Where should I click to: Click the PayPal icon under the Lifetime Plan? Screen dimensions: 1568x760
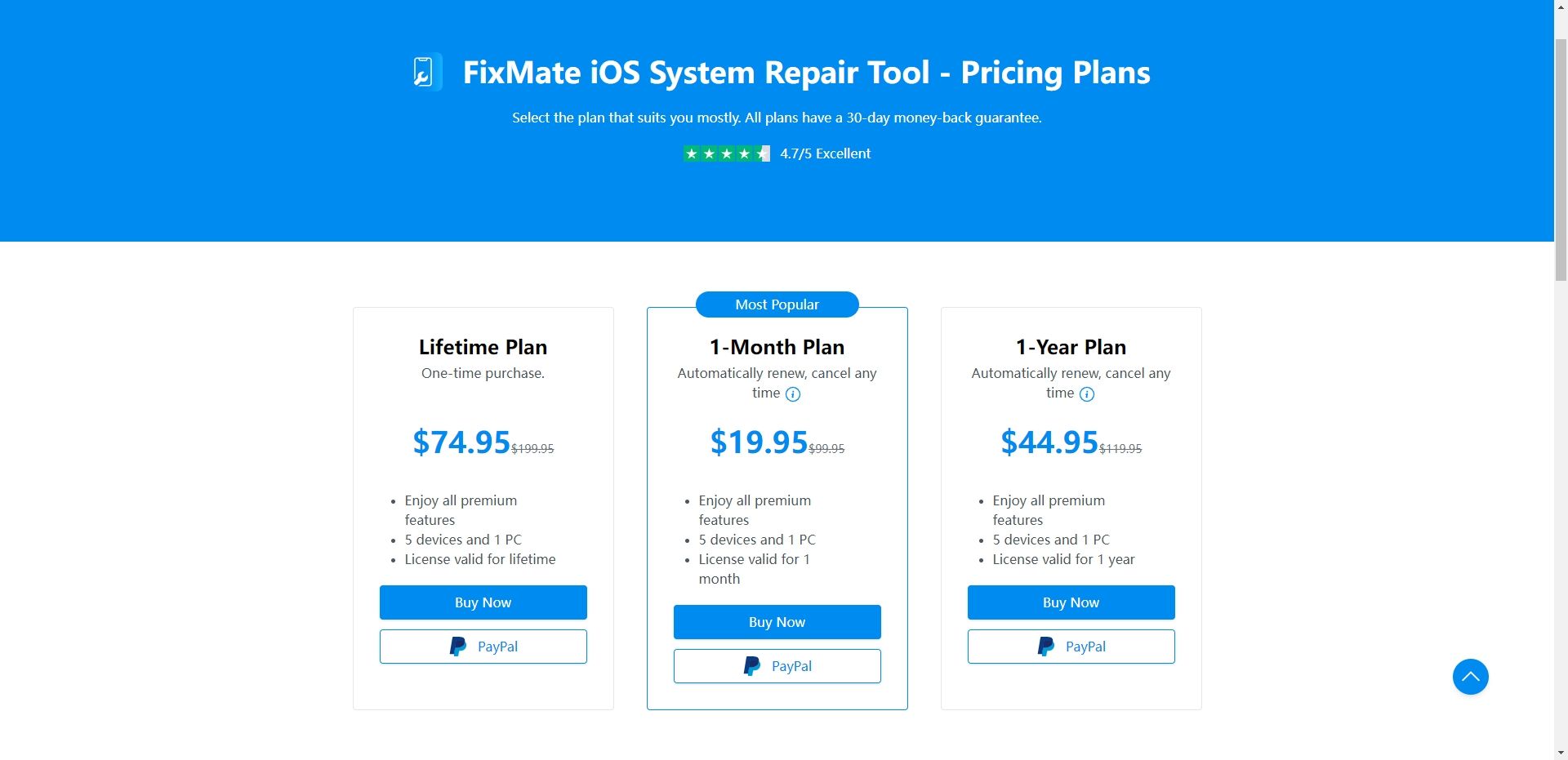point(458,646)
